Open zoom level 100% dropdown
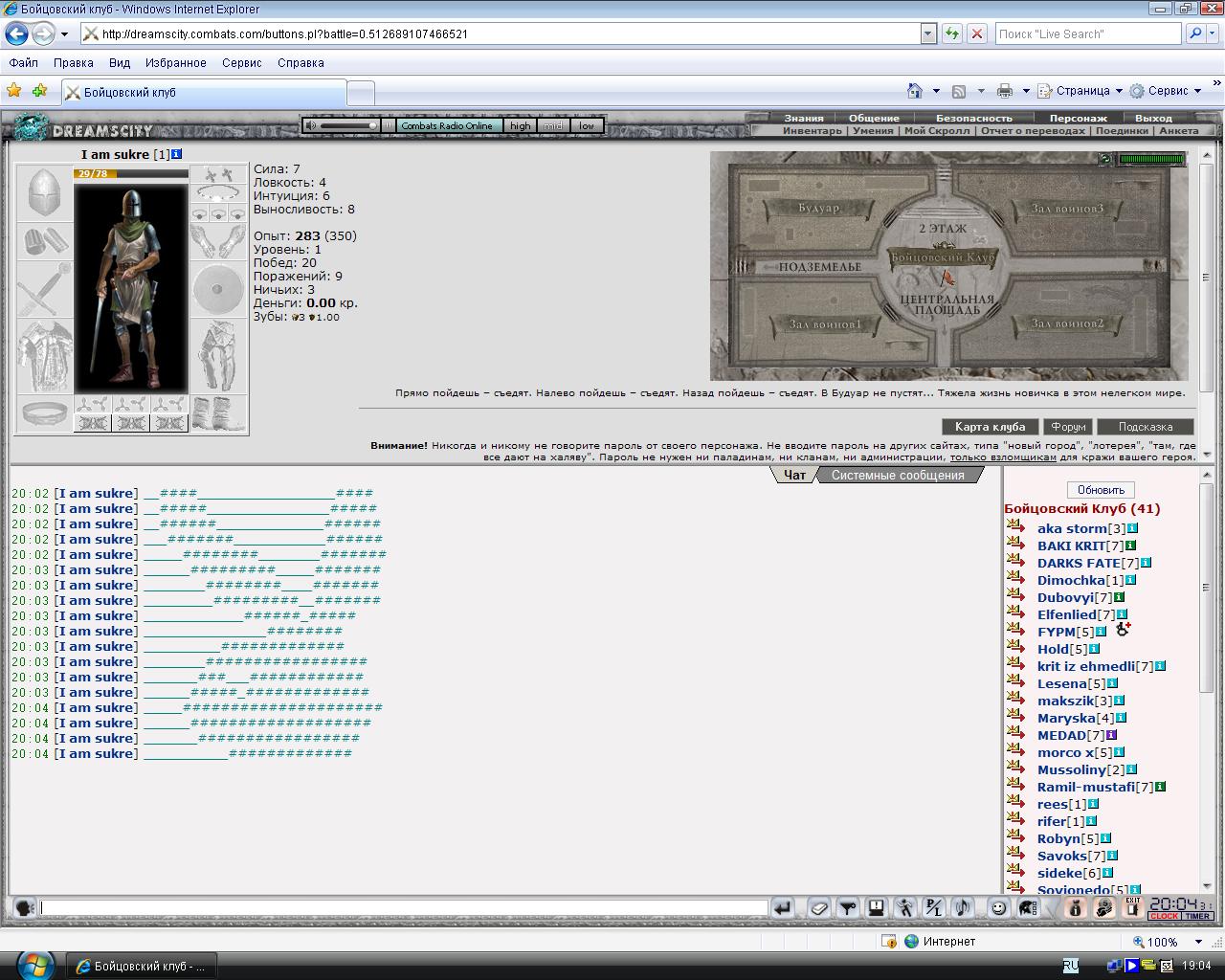 click(x=1197, y=942)
